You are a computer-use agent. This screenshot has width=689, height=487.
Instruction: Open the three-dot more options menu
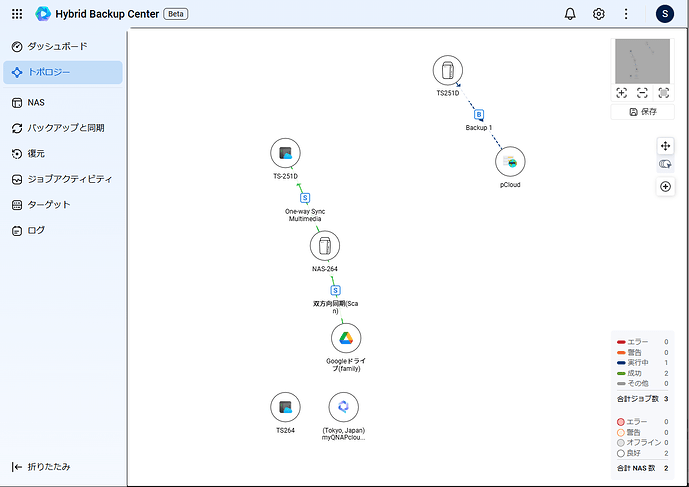(x=626, y=14)
